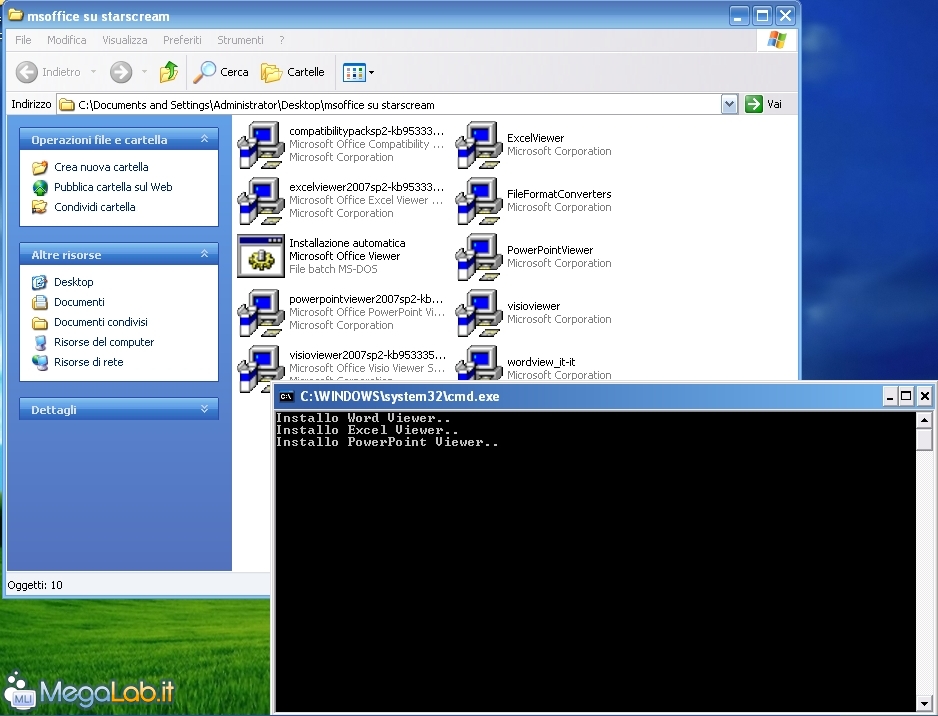Select the ExcelViewer file name text

click(535, 138)
